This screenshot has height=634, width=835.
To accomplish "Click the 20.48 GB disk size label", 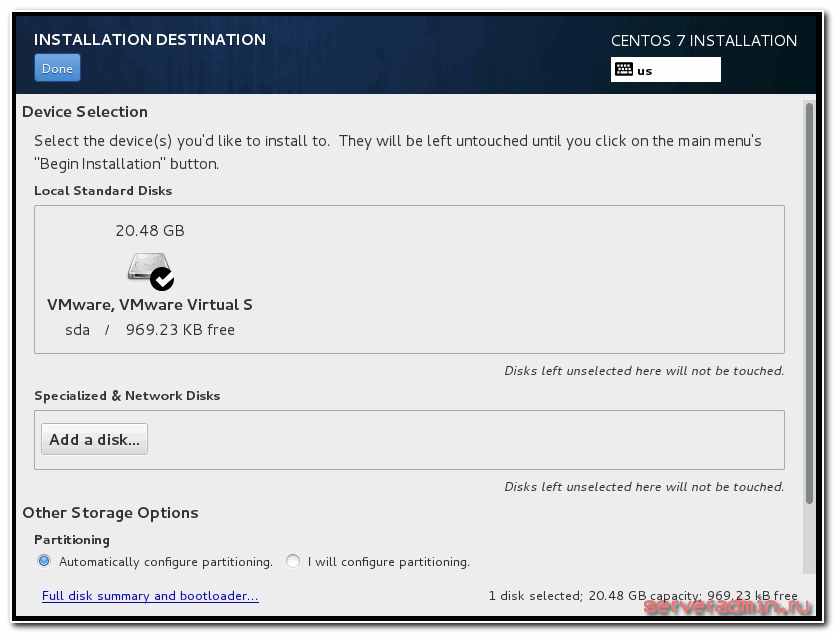I will (150, 231).
